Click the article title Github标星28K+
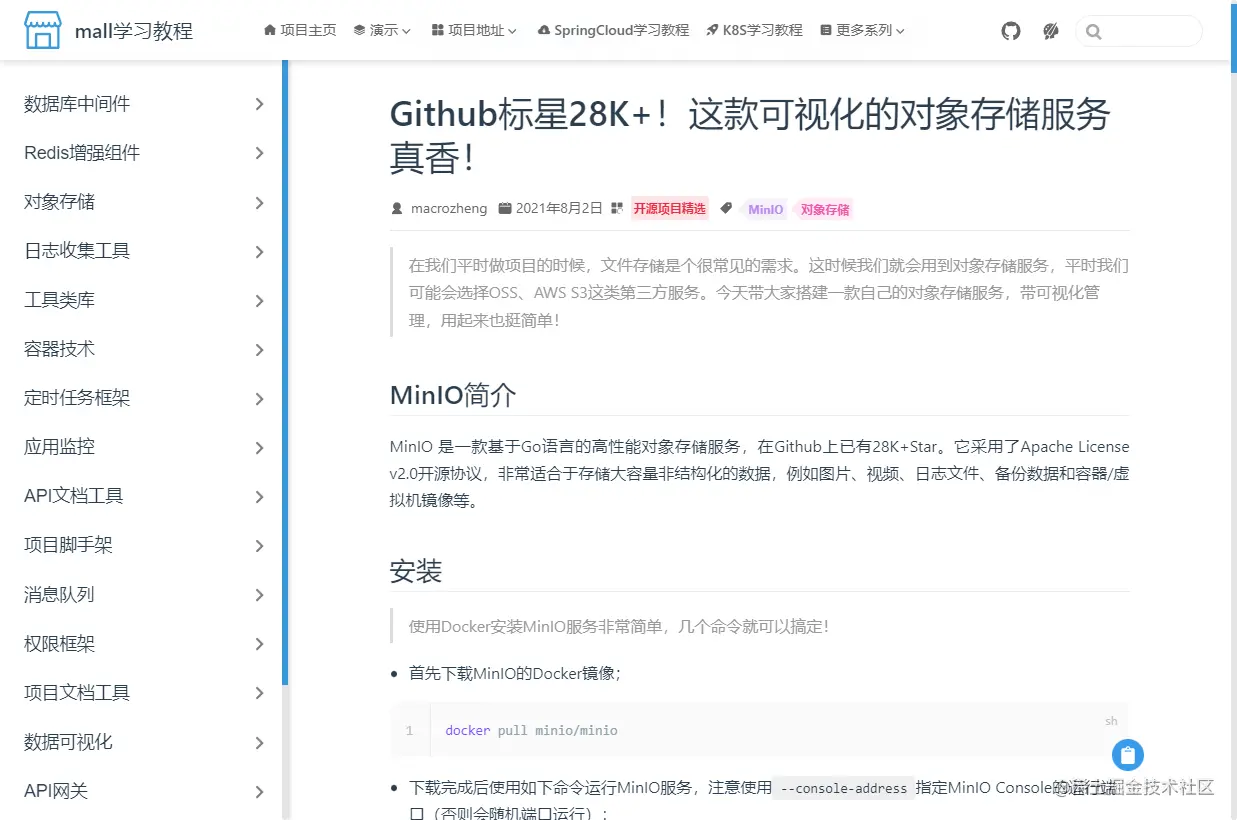The height and width of the screenshot is (820, 1237). pyautogui.click(x=750, y=136)
